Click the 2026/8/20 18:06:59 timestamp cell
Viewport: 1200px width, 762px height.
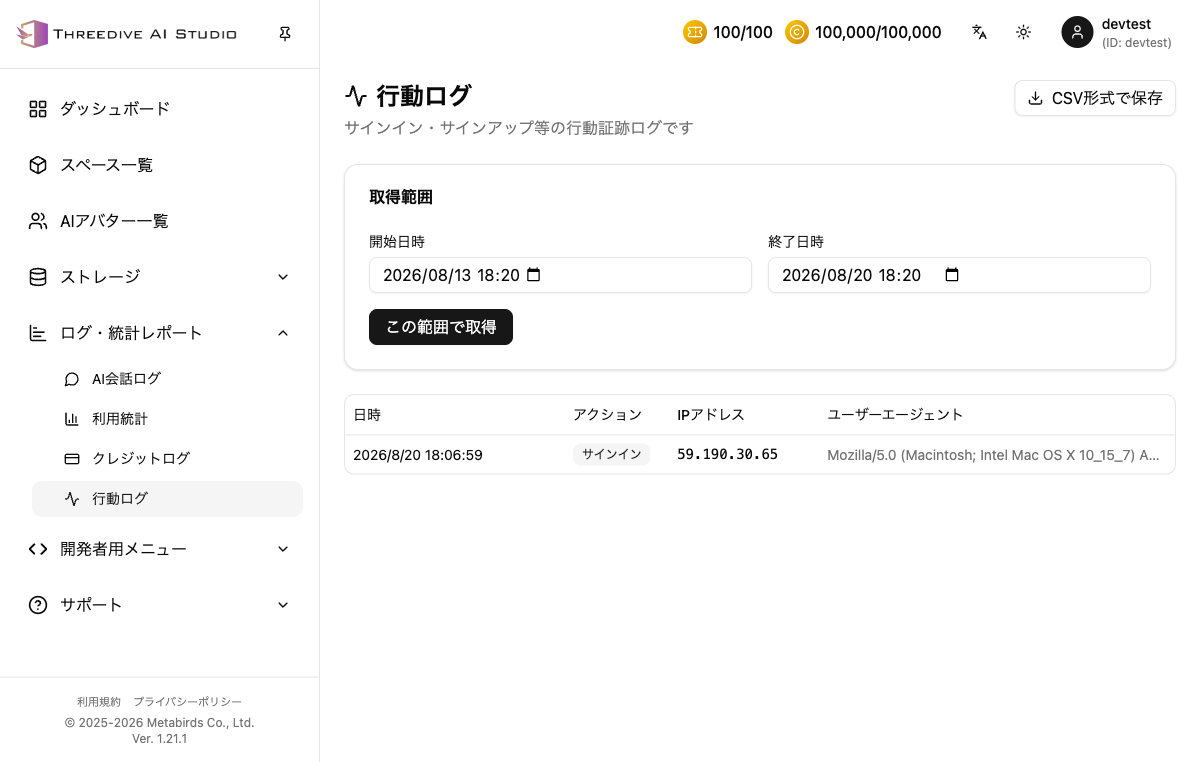tap(418, 455)
